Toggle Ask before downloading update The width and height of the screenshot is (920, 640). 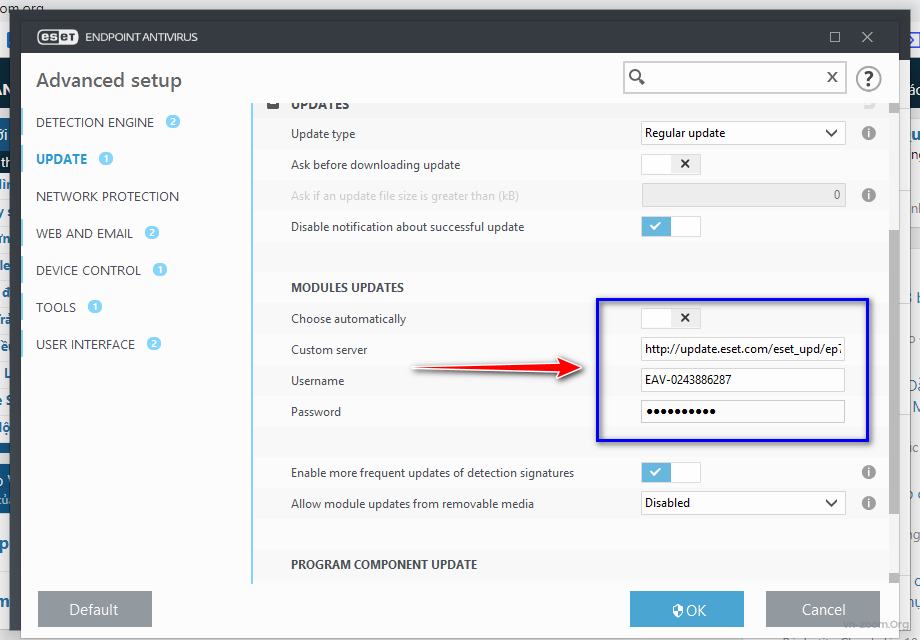pos(670,164)
